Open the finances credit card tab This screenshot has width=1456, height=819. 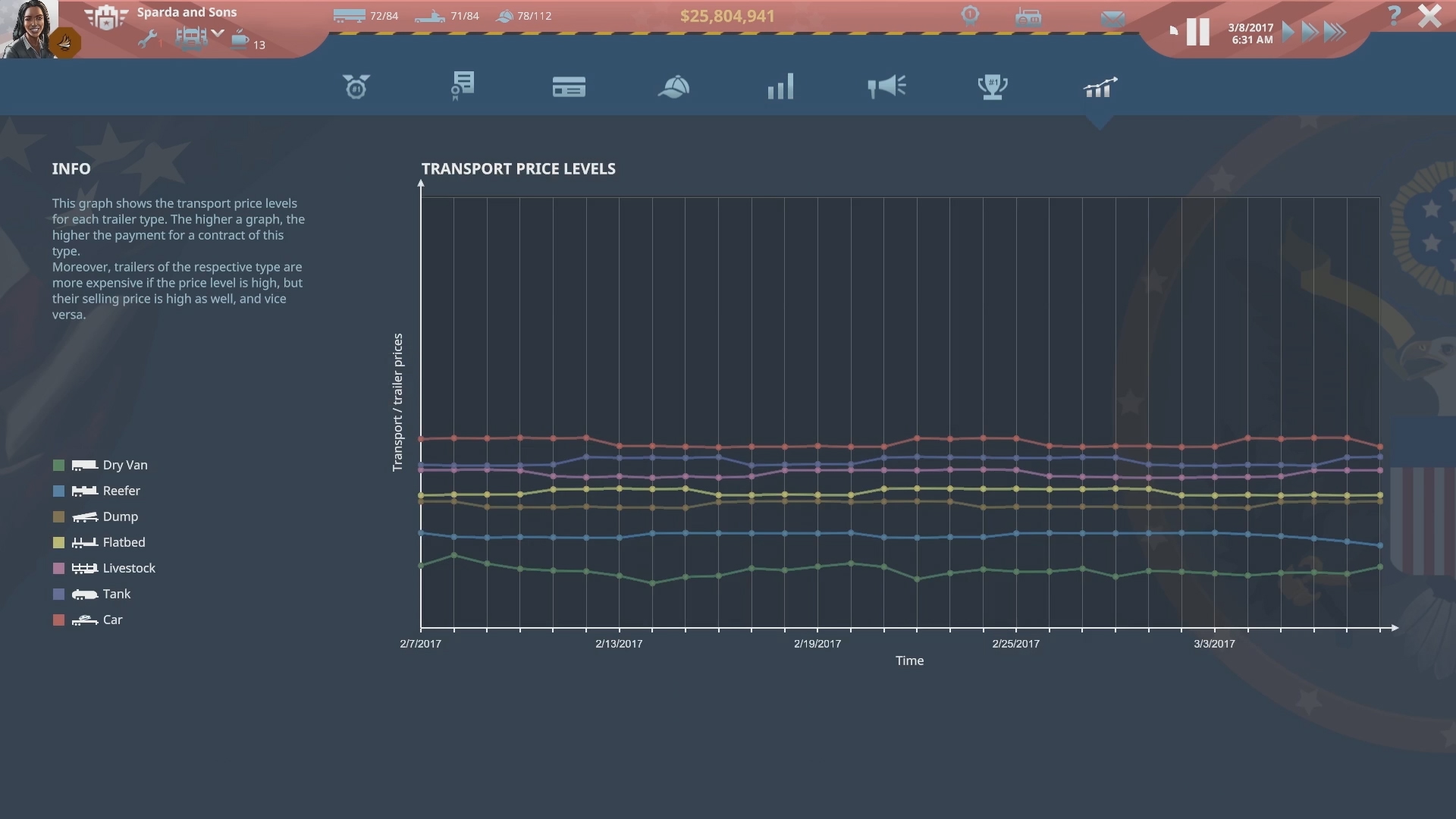(570, 86)
